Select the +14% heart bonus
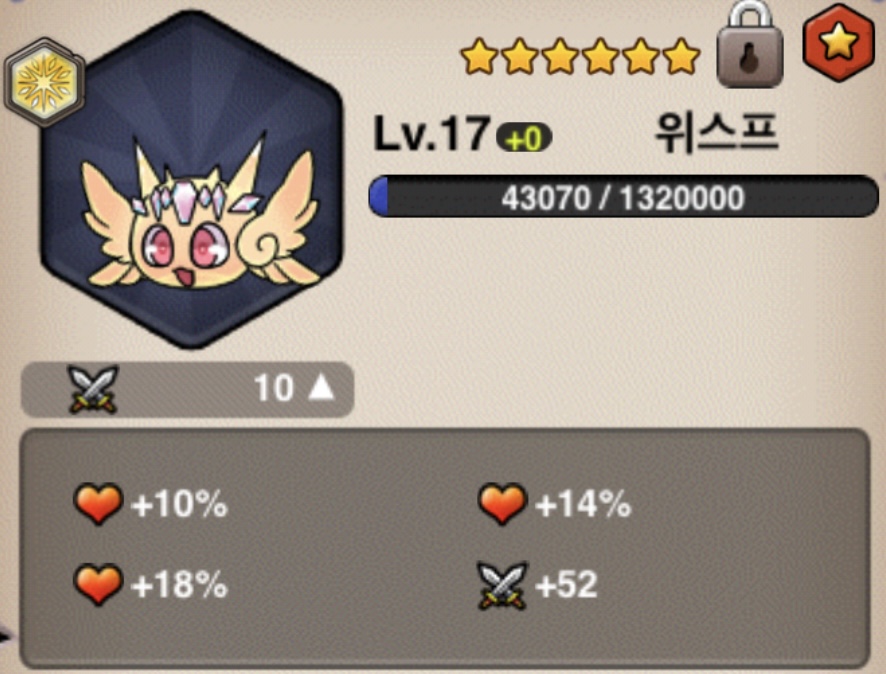This screenshot has width=886, height=674. 554,503
